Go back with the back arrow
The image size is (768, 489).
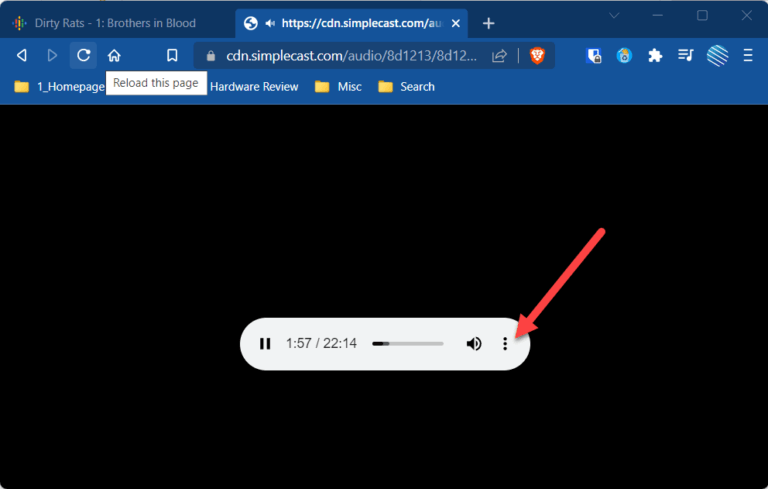tap(22, 55)
